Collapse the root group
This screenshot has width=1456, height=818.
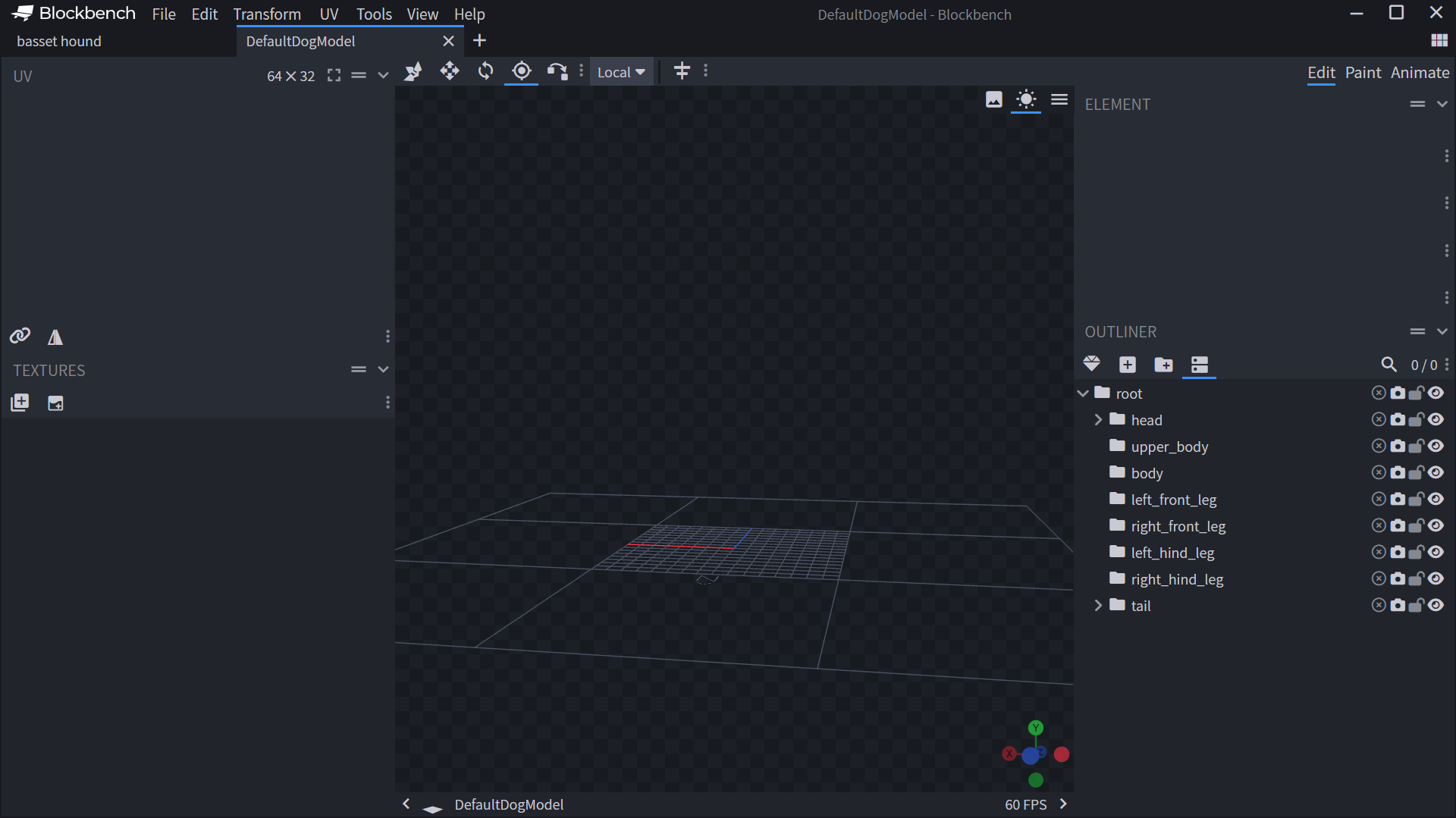tap(1083, 393)
